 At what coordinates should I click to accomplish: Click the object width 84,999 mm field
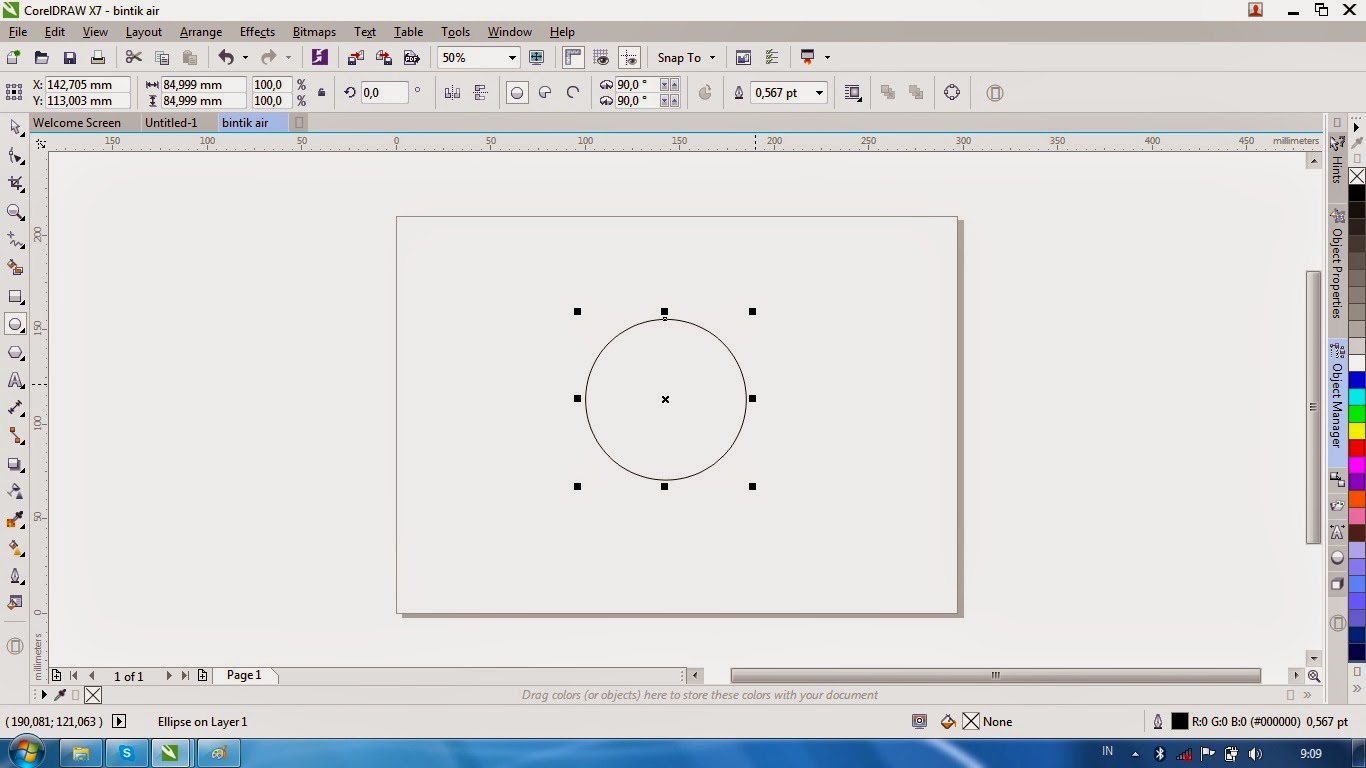coord(203,85)
